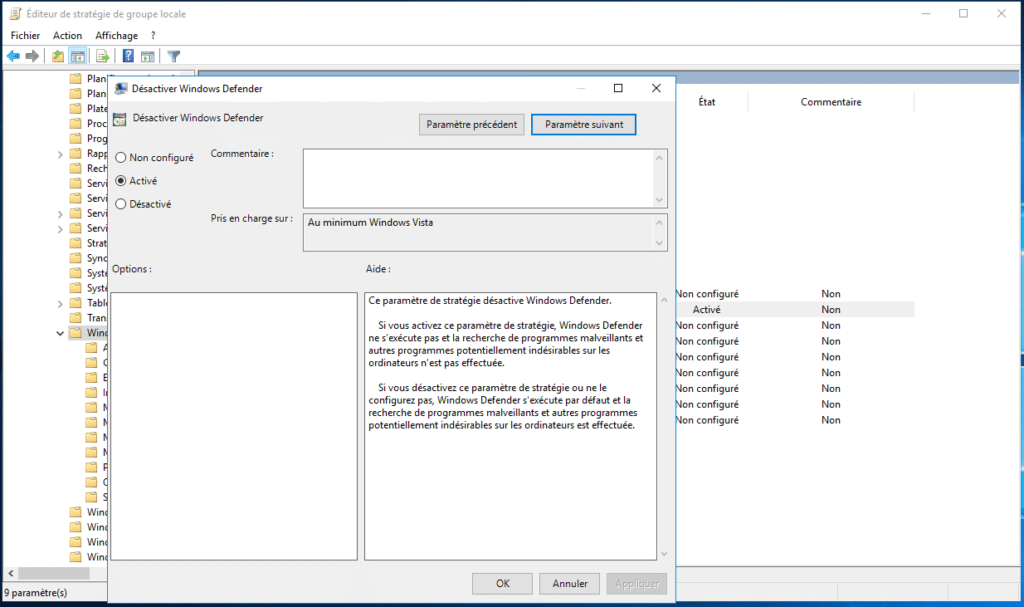Click the Paramètre précédent button
The height and width of the screenshot is (607, 1024).
tap(472, 125)
